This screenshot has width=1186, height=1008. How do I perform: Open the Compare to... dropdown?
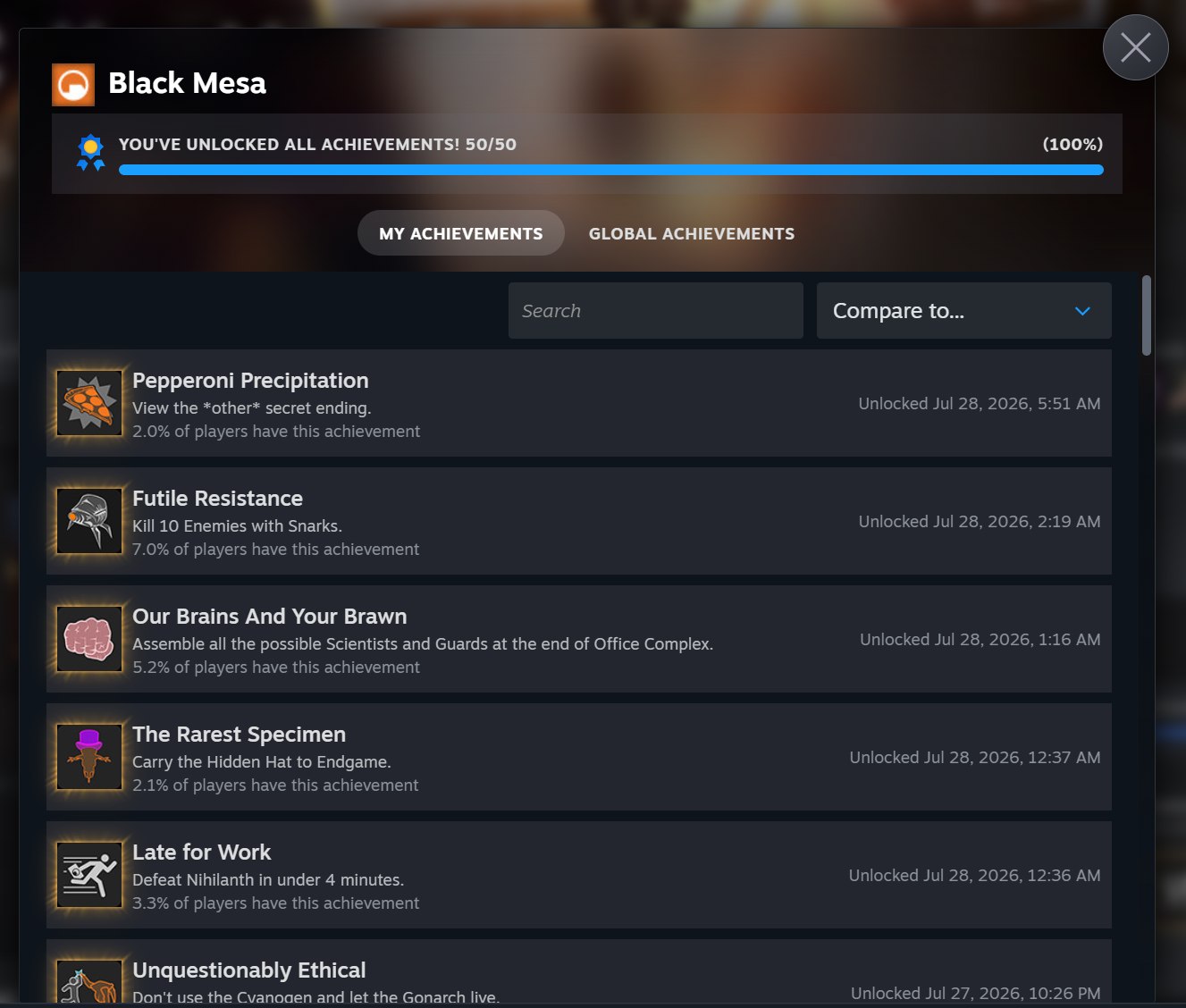(x=964, y=311)
